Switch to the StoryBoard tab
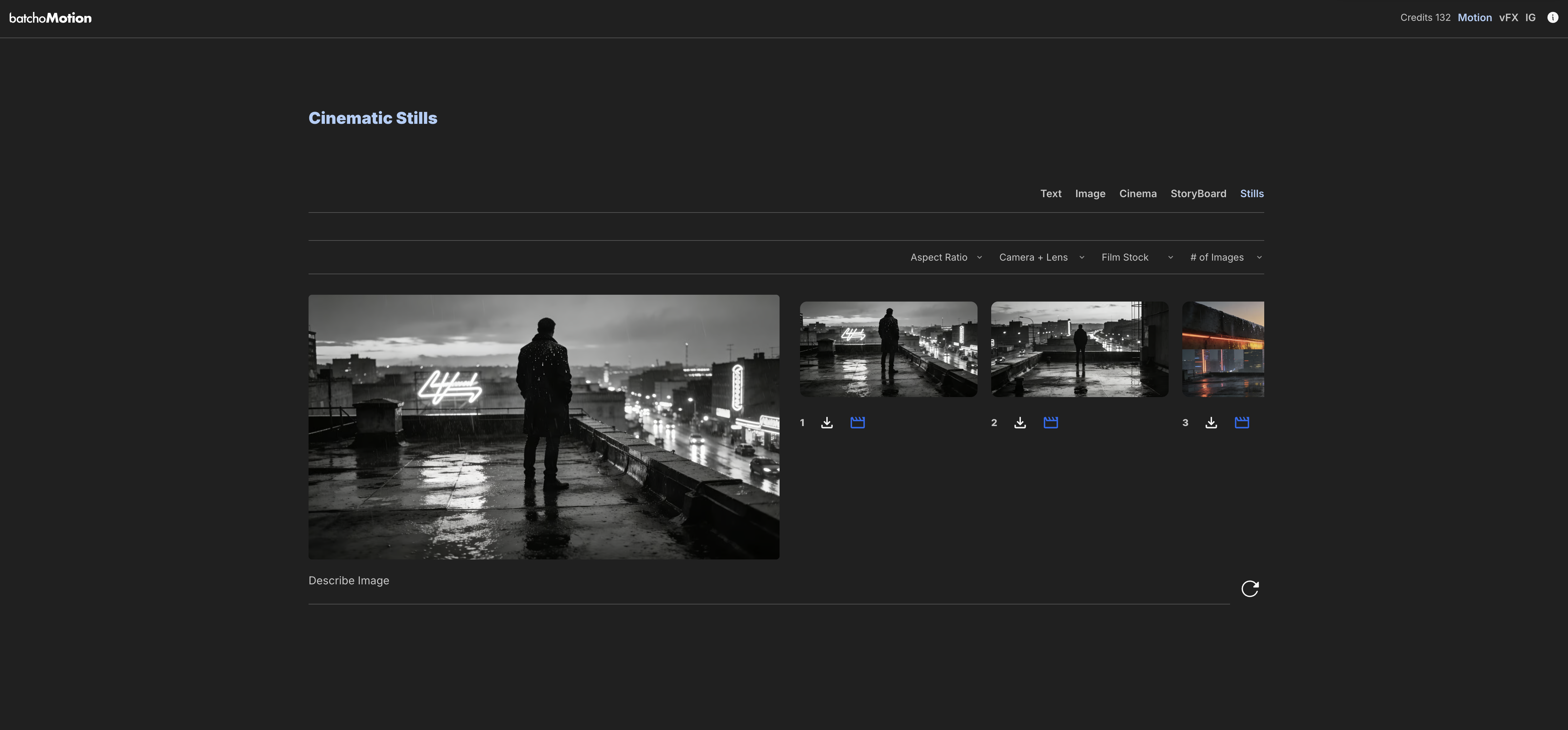The height and width of the screenshot is (730, 1568). point(1198,193)
